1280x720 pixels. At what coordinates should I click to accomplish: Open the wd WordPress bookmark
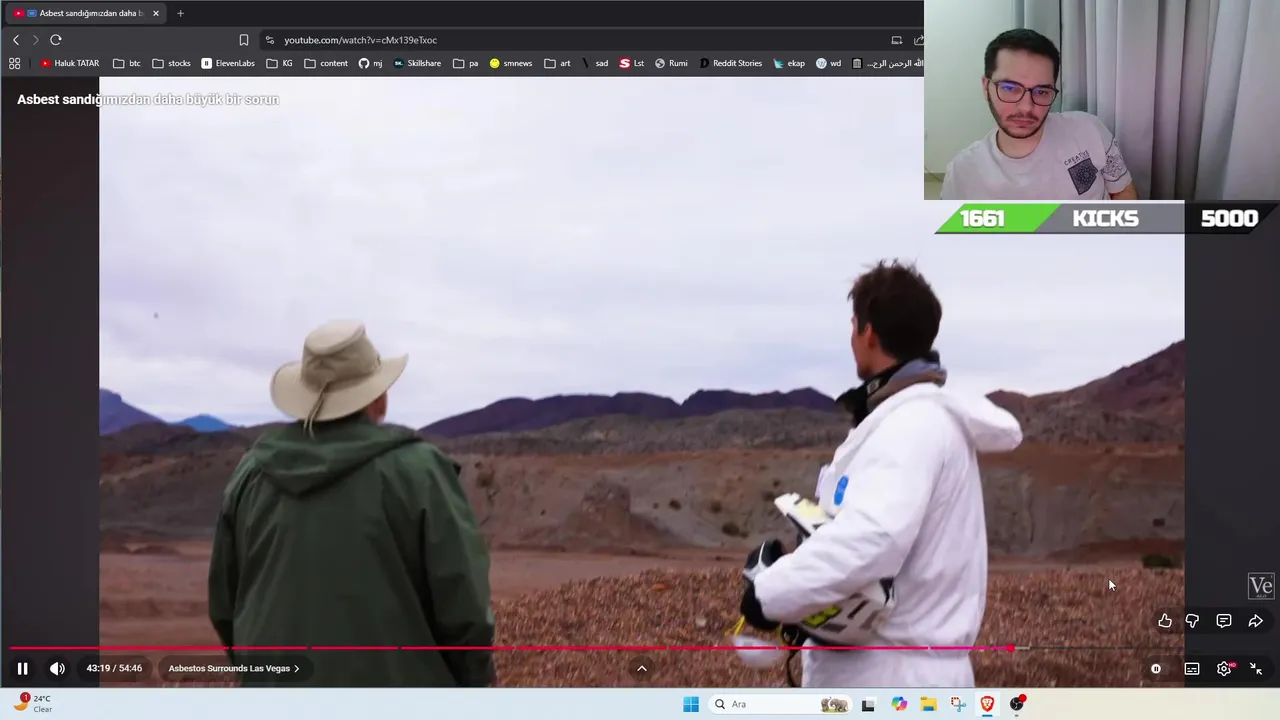(828, 63)
